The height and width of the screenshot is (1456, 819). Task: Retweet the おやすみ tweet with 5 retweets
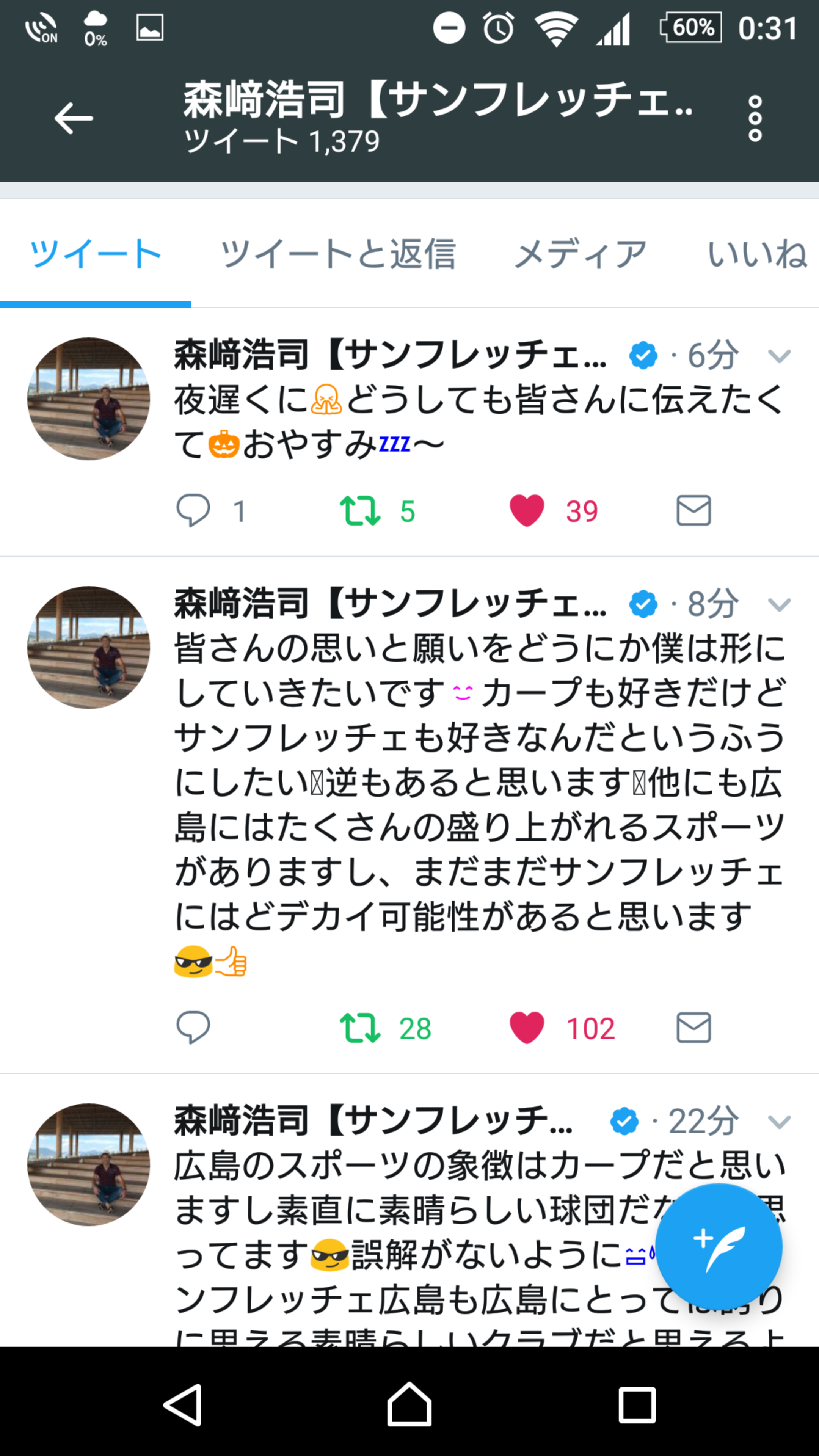(x=359, y=510)
